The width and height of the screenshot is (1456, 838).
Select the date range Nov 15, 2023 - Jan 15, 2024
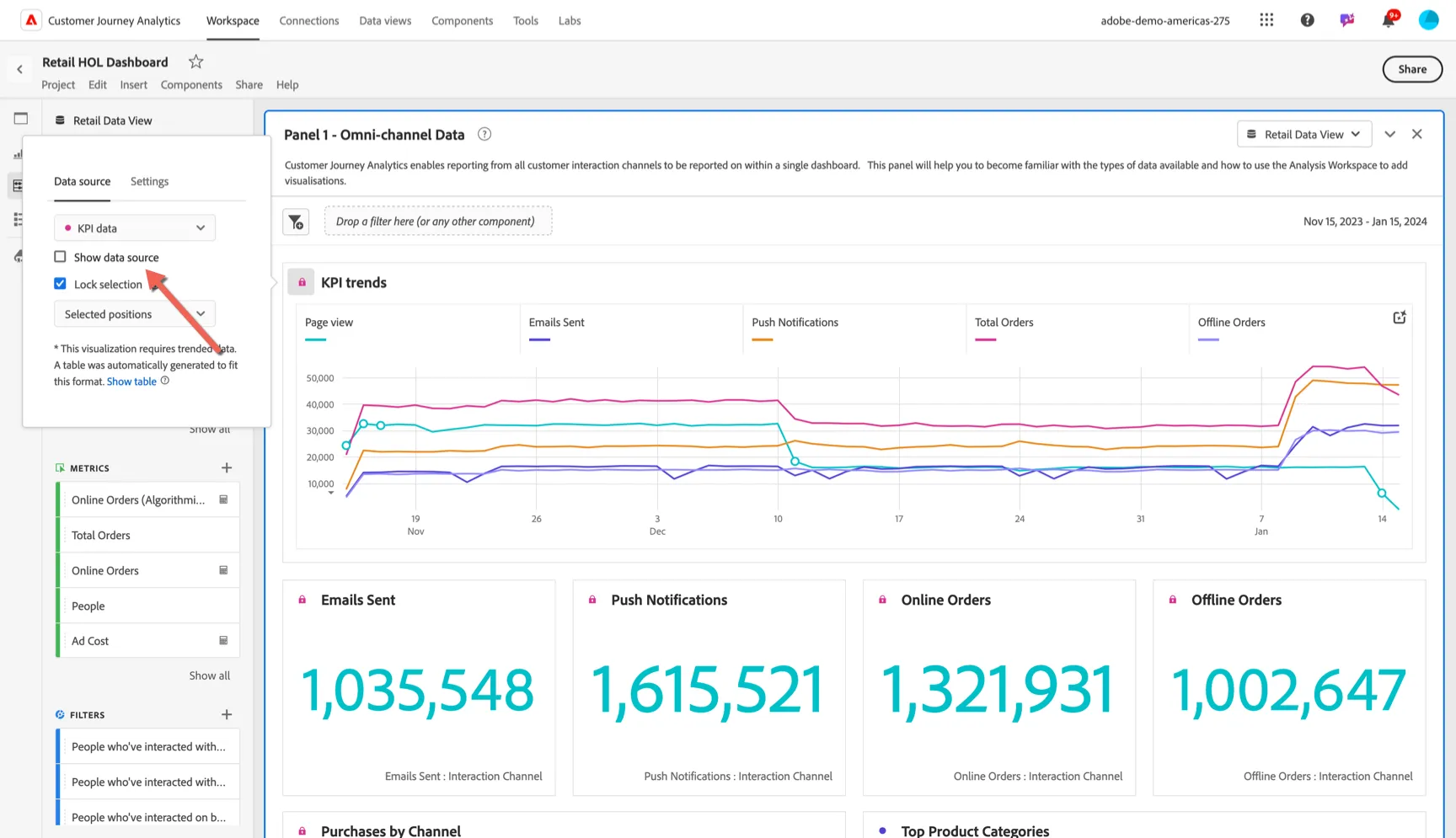pos(1365,222)
